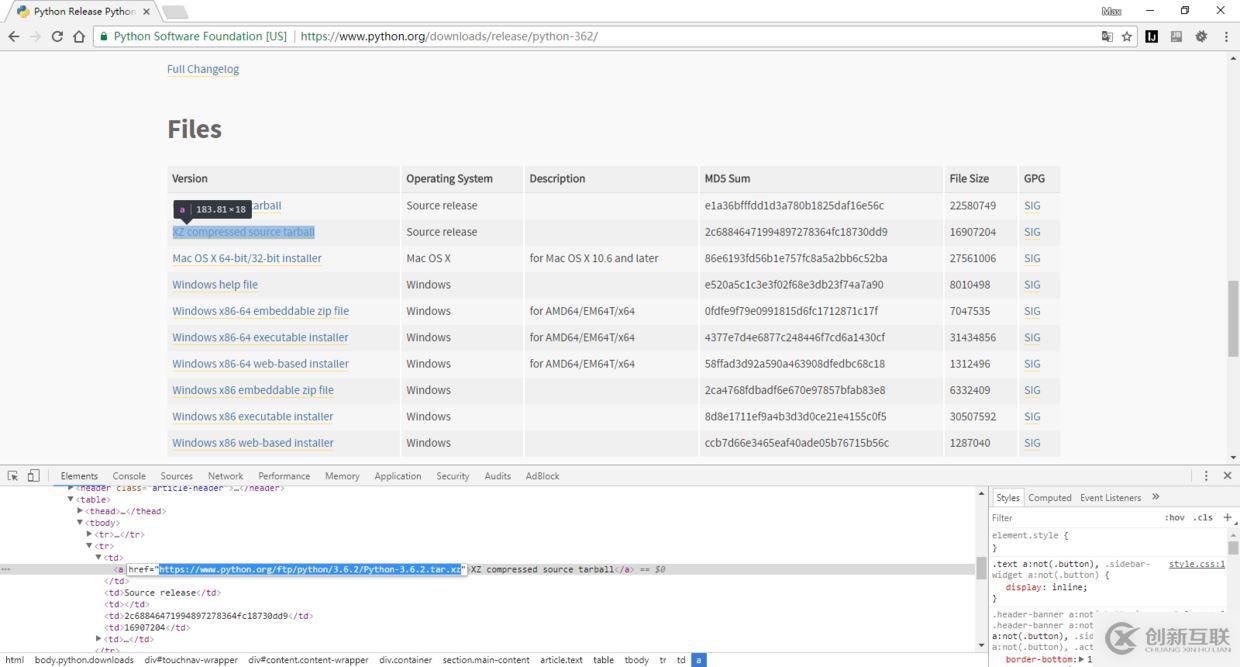Select section.main-content in the breadcrumb

tap(486, 660)
